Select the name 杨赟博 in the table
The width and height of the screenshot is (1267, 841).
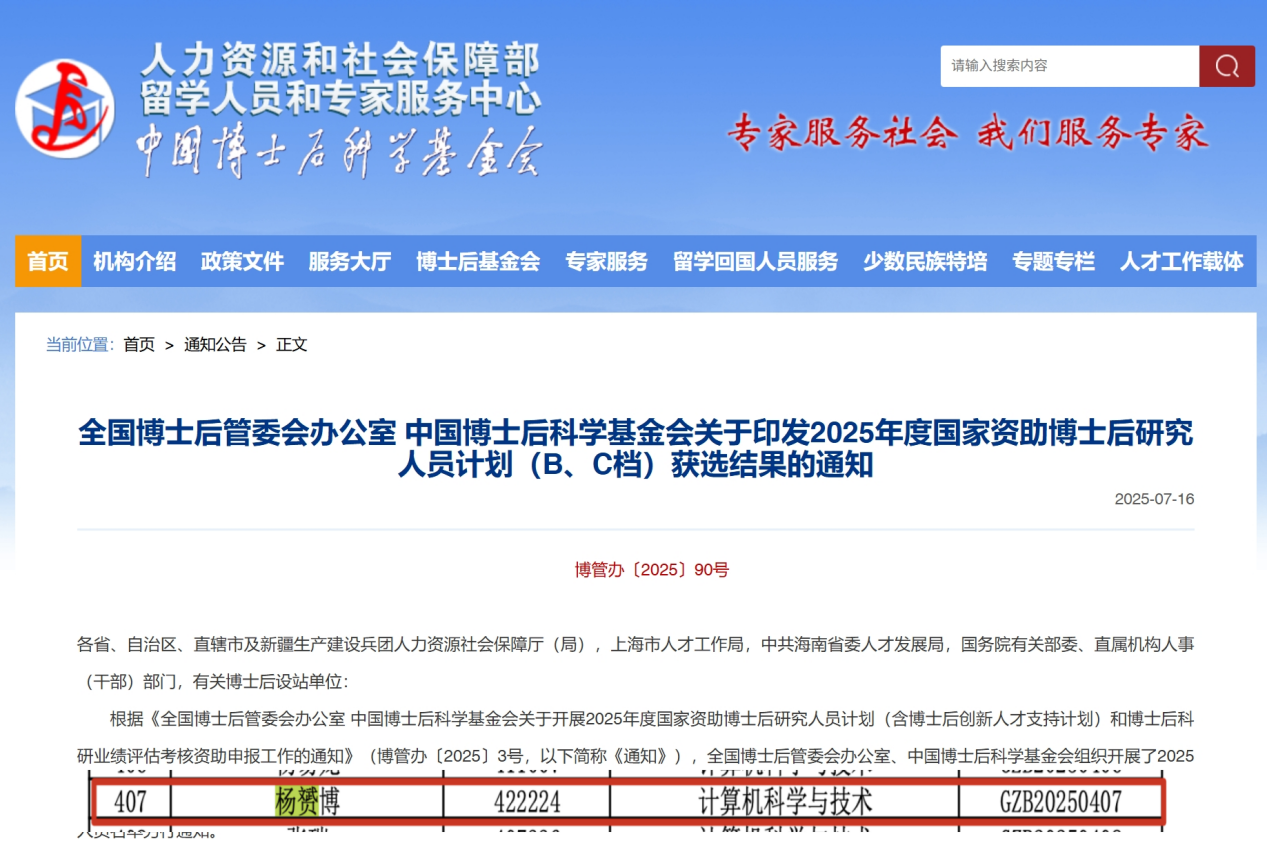pyautogui.click(x=307, y=802)
